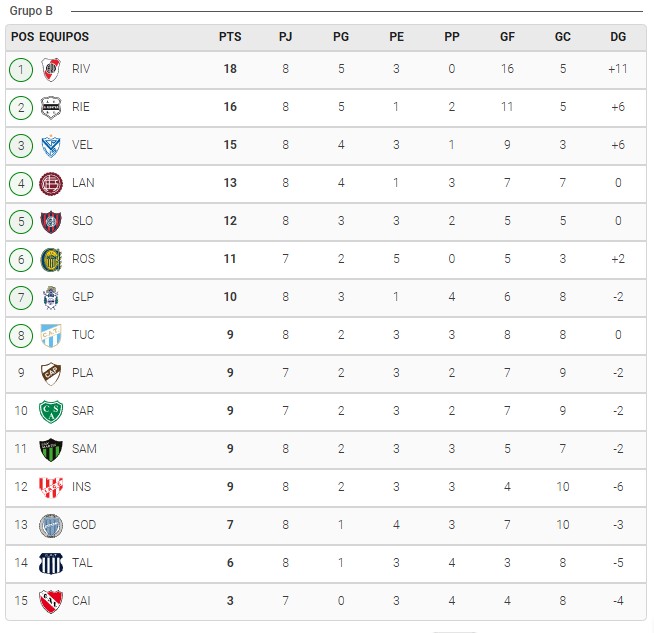The image size is (654, 633).
Task: Open the Lanús round badge icon
Action: tap(51, 183)
